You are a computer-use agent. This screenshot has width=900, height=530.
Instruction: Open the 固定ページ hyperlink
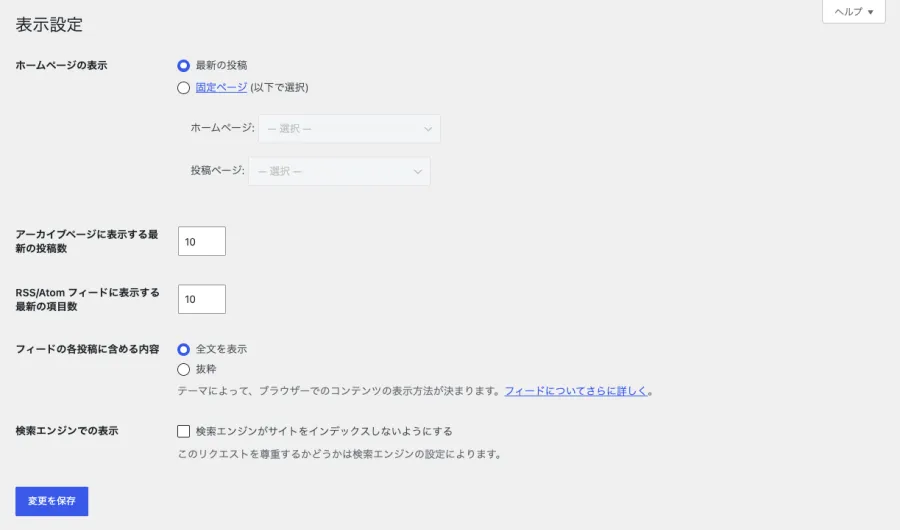click(221, 87)
